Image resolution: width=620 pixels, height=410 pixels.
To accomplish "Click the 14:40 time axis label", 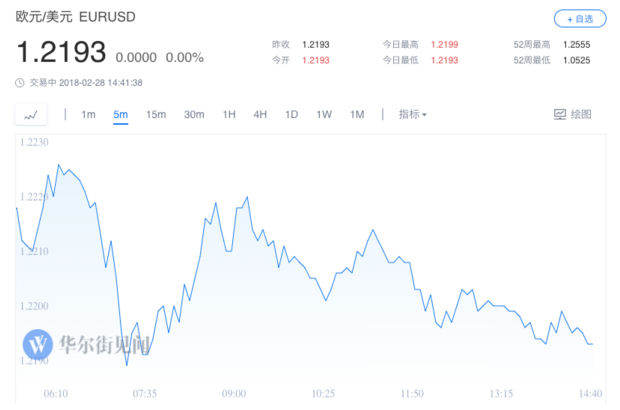I will (x=590, y=394).
